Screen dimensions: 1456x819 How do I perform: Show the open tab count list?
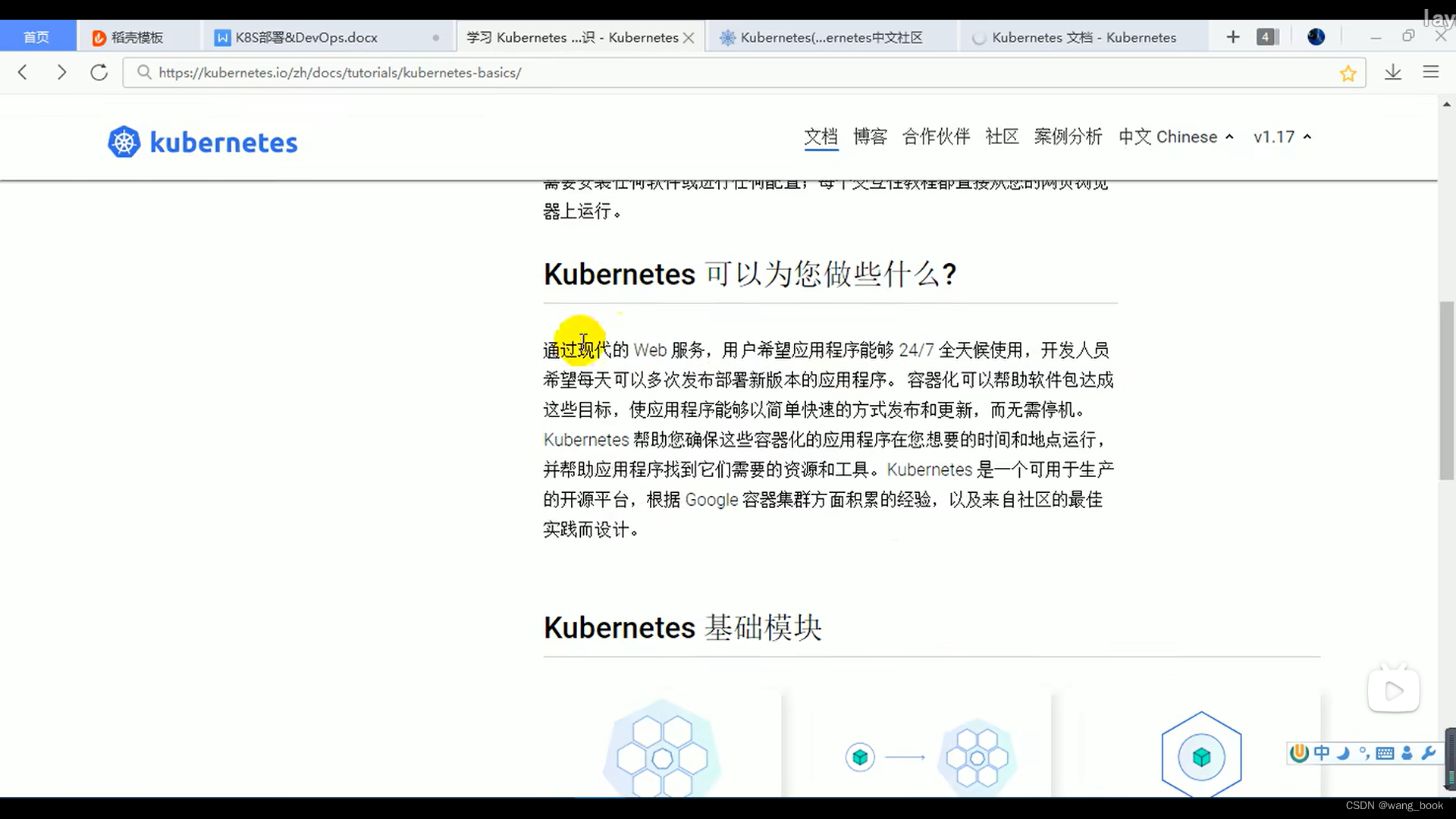1267,37
